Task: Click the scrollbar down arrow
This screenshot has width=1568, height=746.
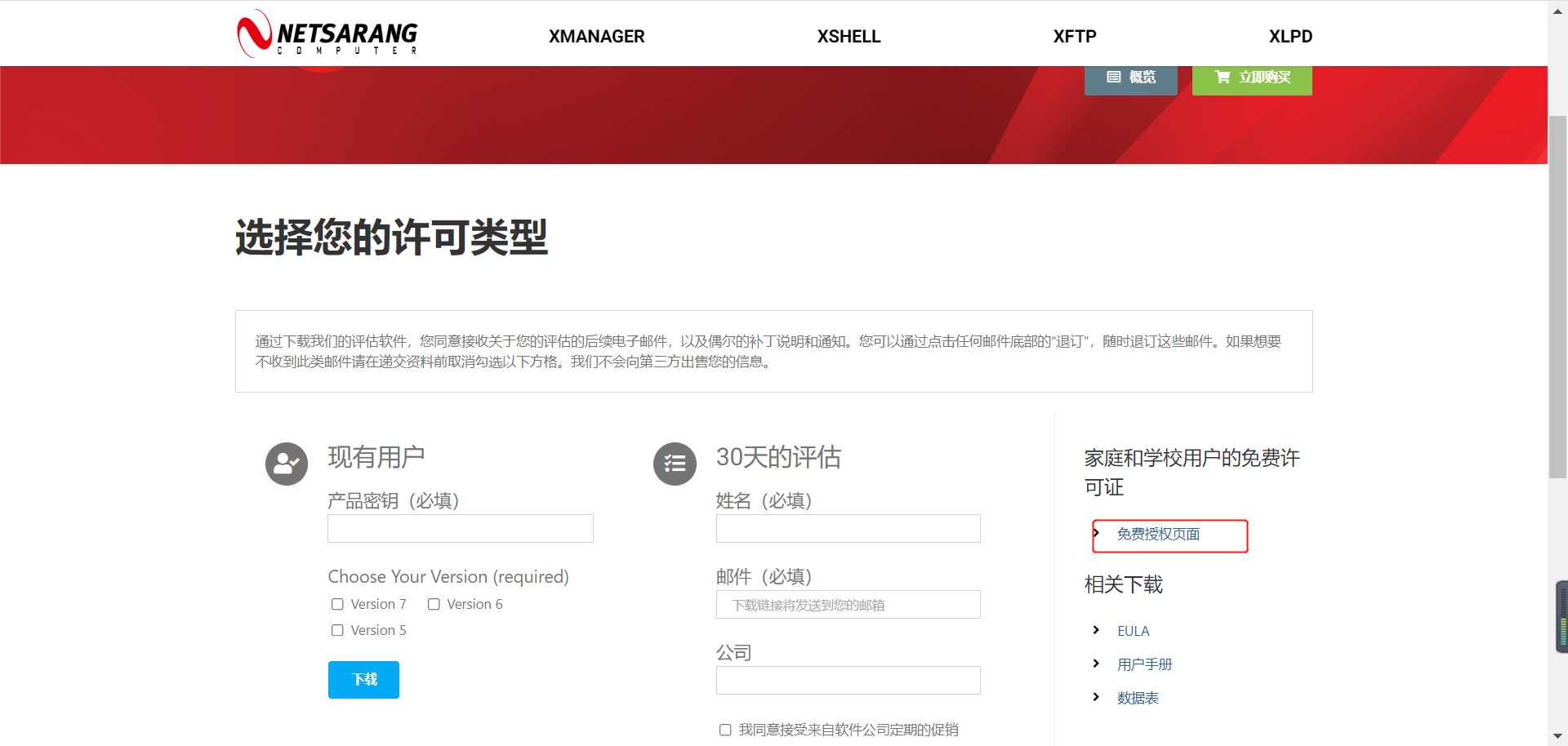Action: pyautogui.click(x=1557, y=737)
